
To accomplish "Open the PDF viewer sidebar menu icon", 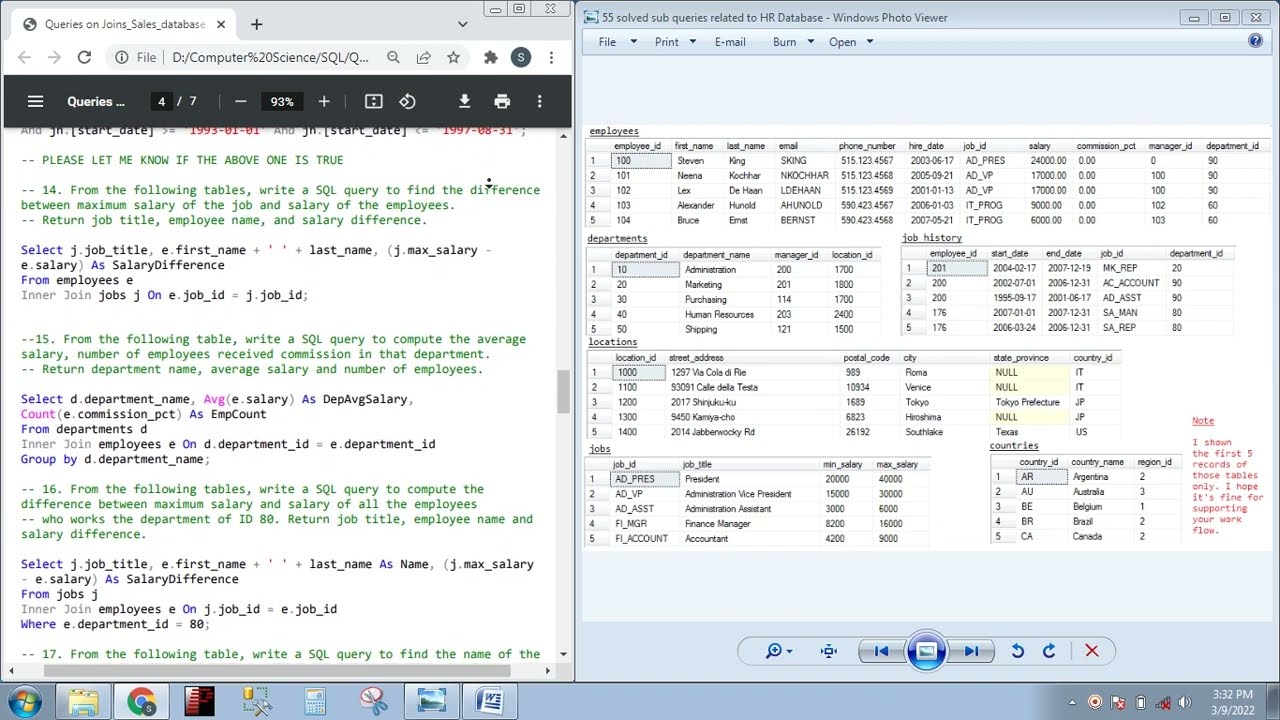I will click(36, 101).
